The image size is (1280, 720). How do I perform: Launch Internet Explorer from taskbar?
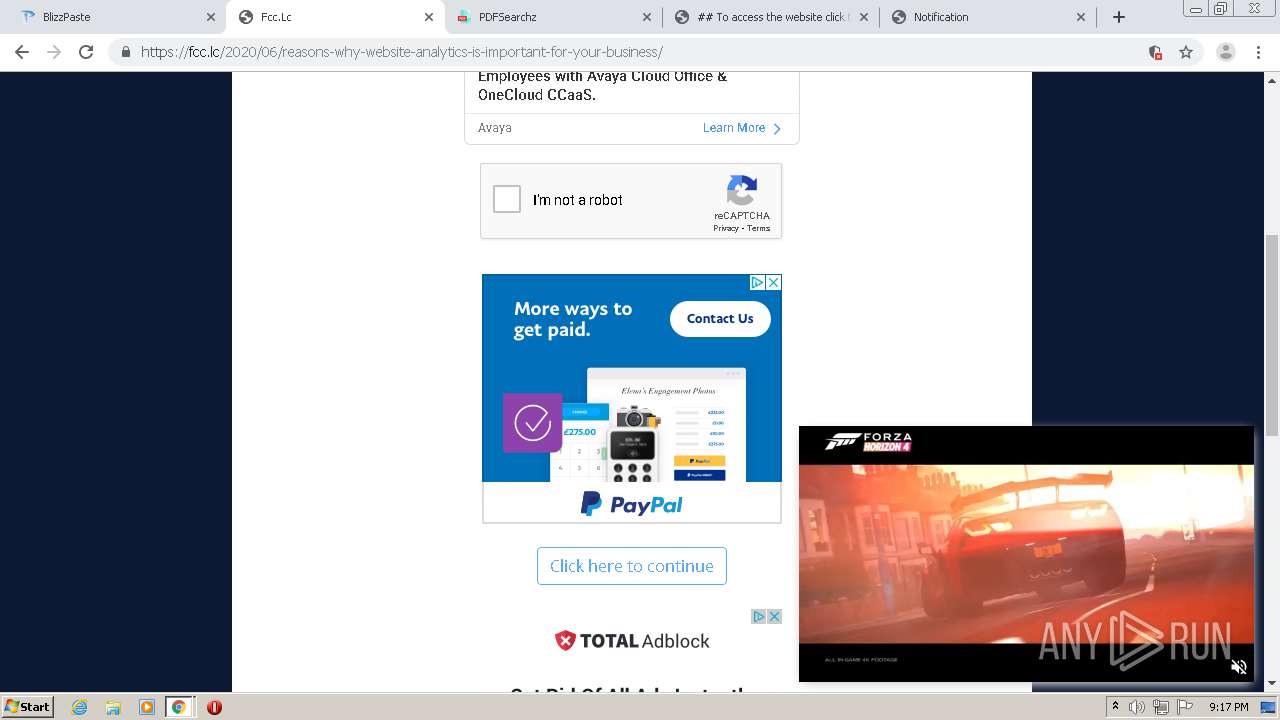(80, 707)
